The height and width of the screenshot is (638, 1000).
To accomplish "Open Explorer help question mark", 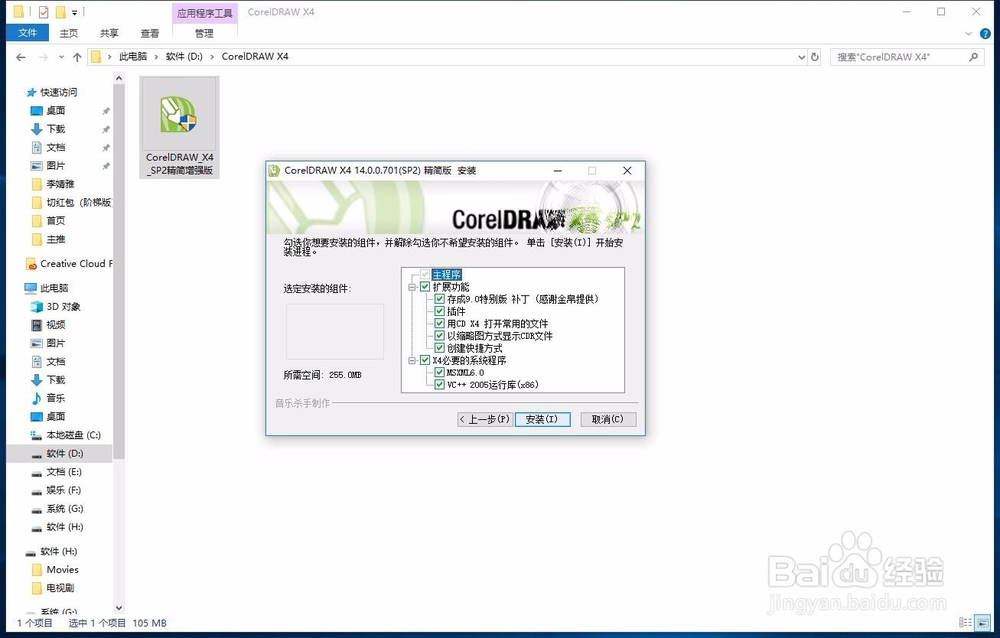I will point(985,34).
